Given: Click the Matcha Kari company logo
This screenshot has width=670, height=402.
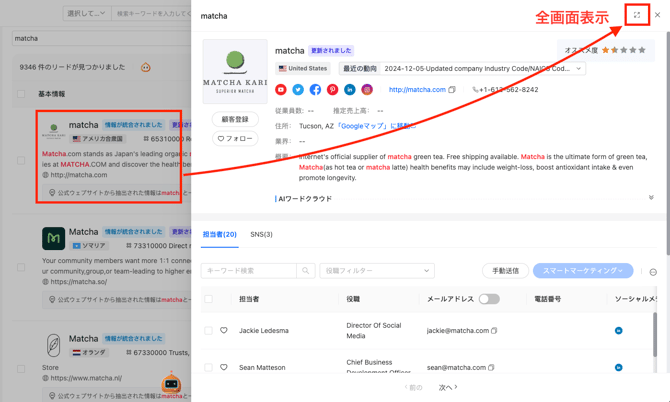Looking at the screenshot, I should click(235, 71).
